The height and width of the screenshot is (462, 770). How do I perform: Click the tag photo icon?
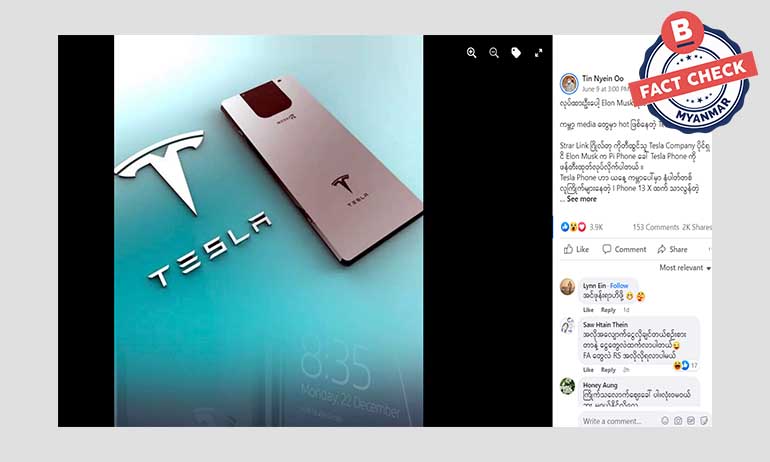click(516, 53)
